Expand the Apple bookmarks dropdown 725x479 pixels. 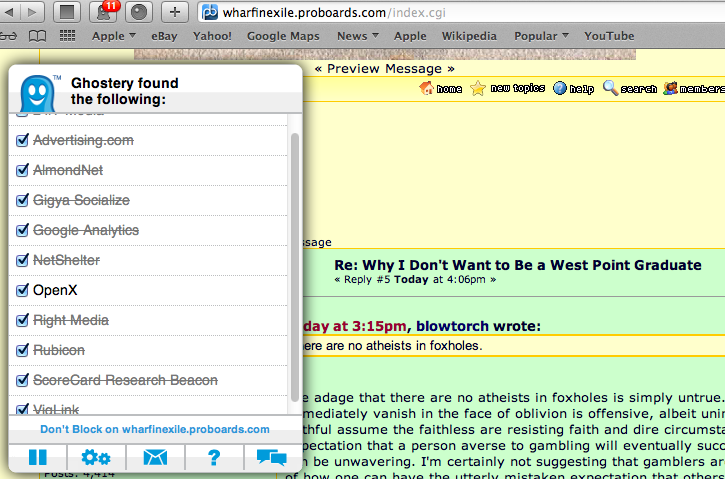(x=114, y=36)
